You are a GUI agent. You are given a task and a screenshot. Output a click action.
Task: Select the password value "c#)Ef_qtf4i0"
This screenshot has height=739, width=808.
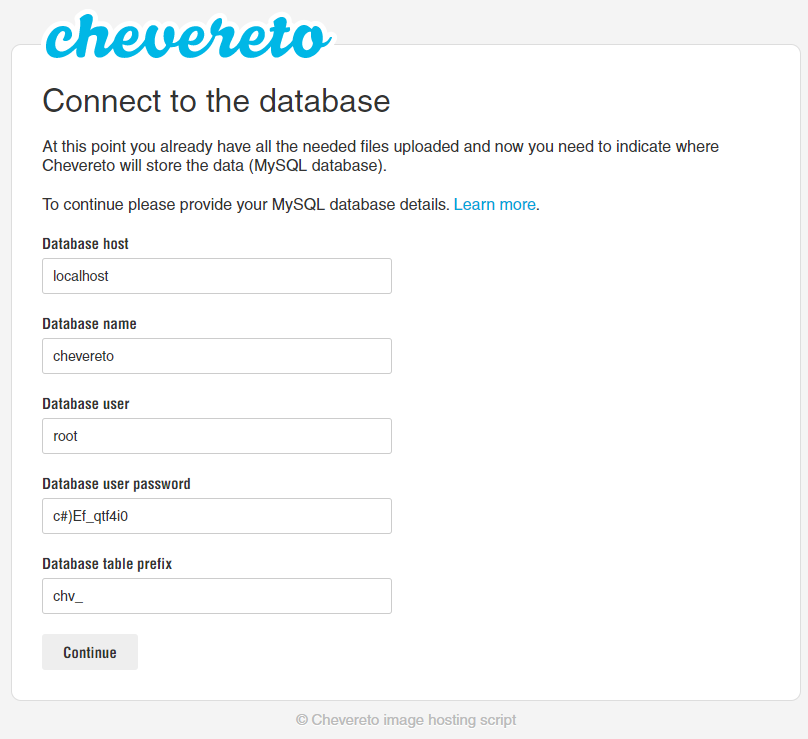(89, 516)
